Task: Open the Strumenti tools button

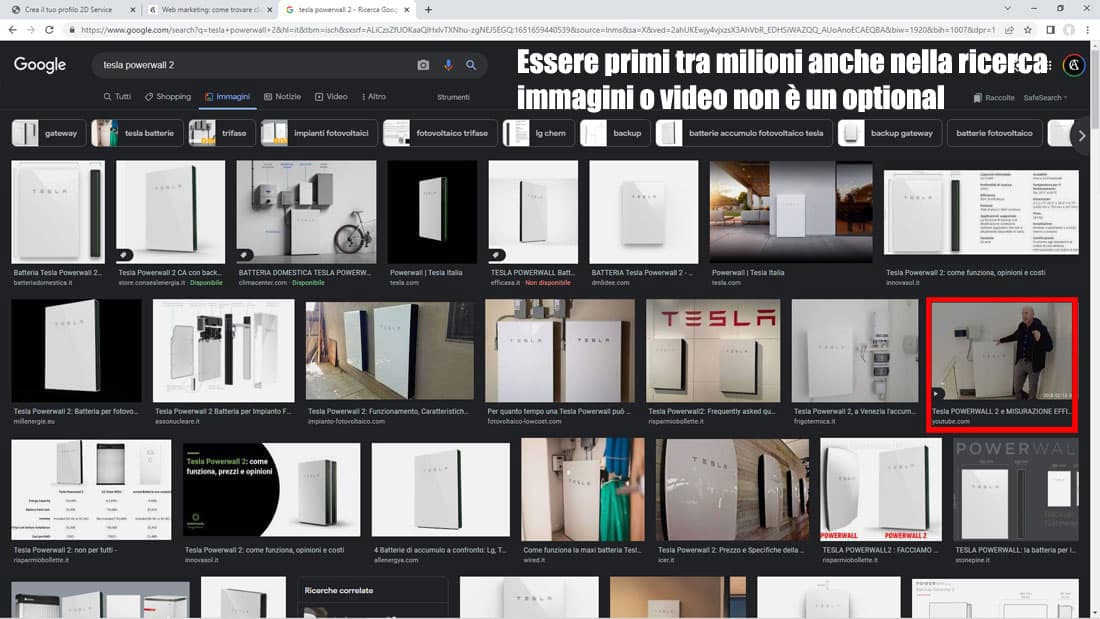Action: click(x=453, y=98)
